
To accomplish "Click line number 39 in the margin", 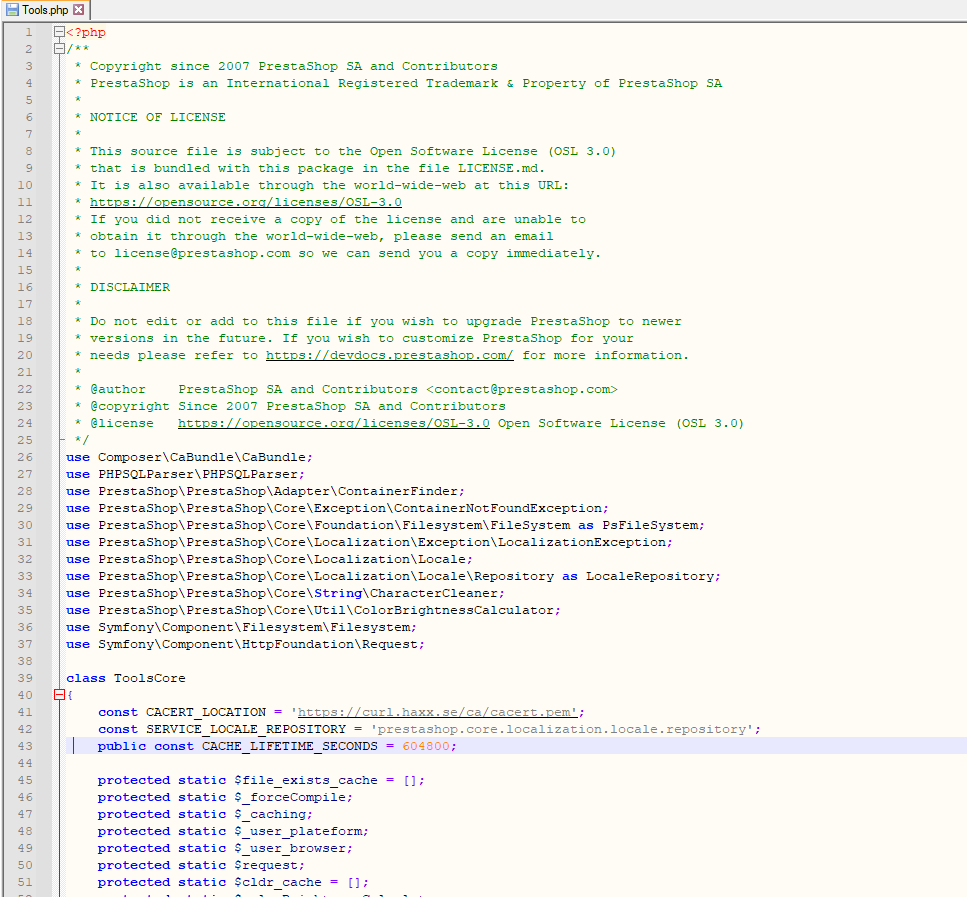I will [25, 677].
